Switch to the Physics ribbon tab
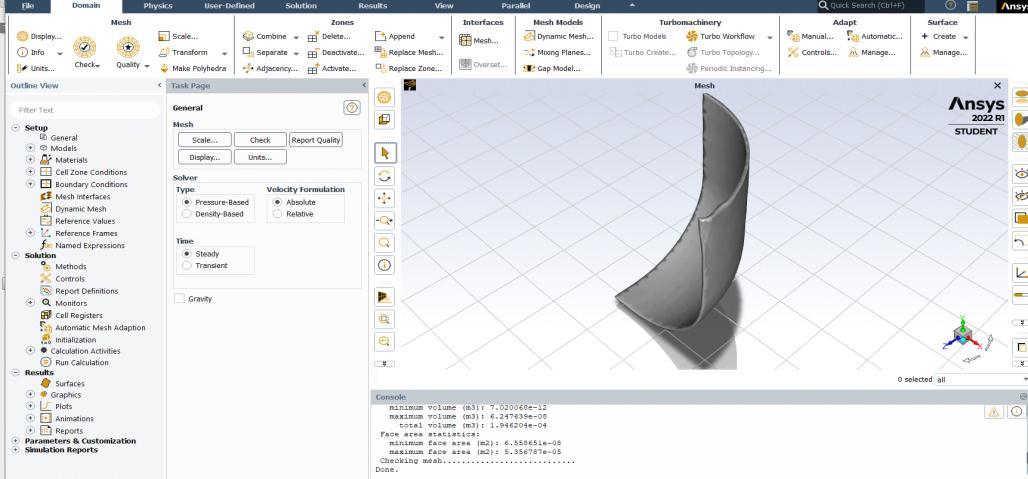Viewport: 1028px width, 479px height. click(x=158, y=6)
